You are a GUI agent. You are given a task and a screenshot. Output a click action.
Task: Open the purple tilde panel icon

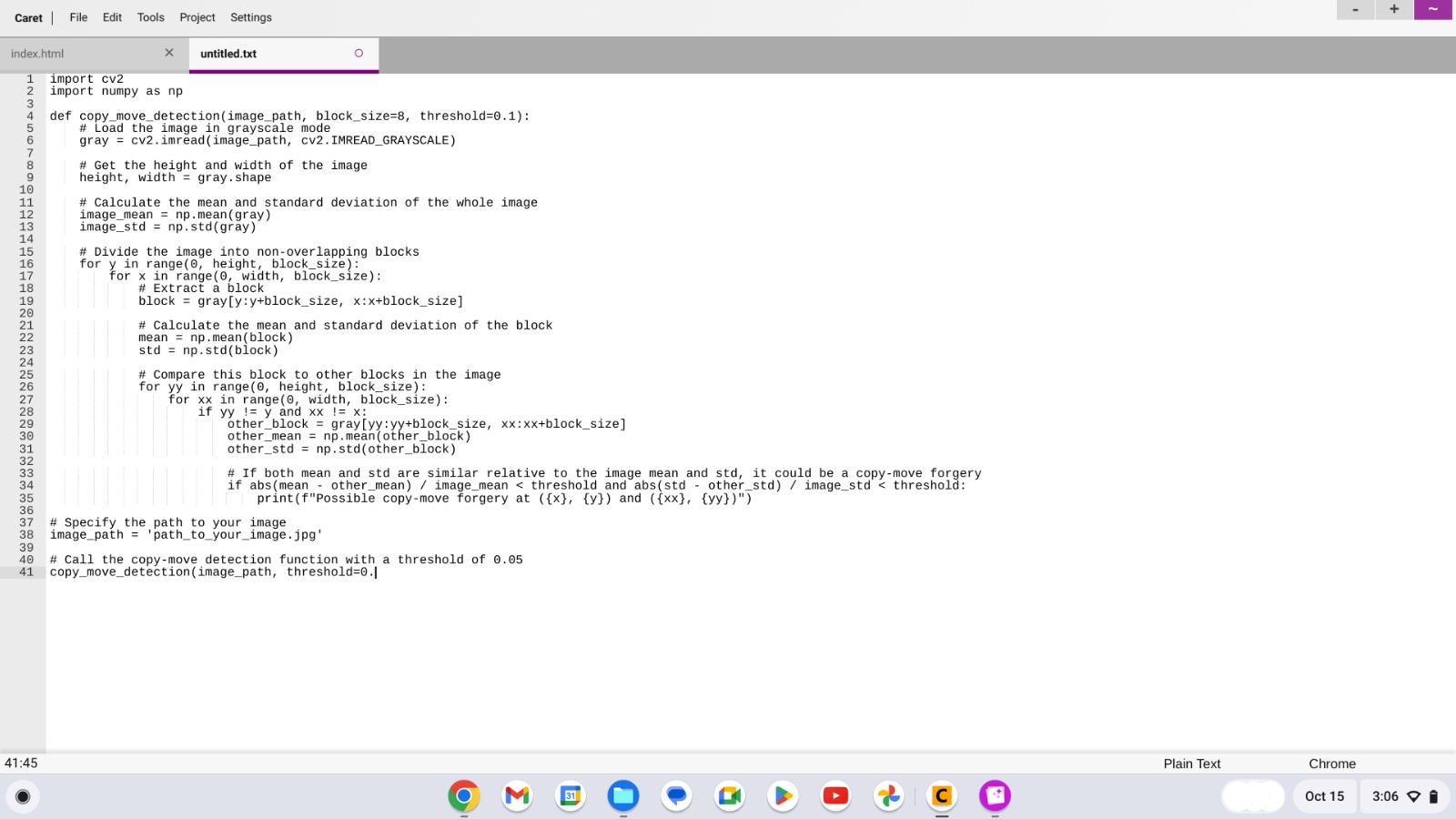tap(1433, 9)
